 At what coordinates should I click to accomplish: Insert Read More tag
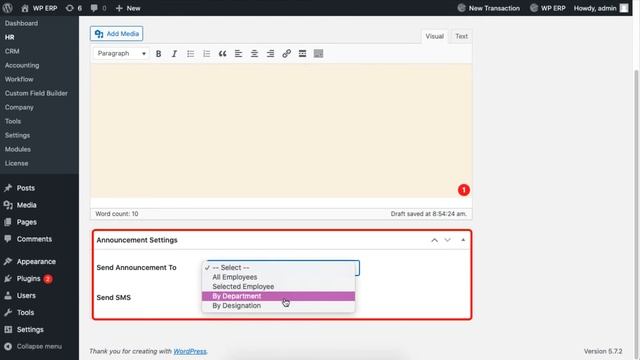[x=302, y=53]
